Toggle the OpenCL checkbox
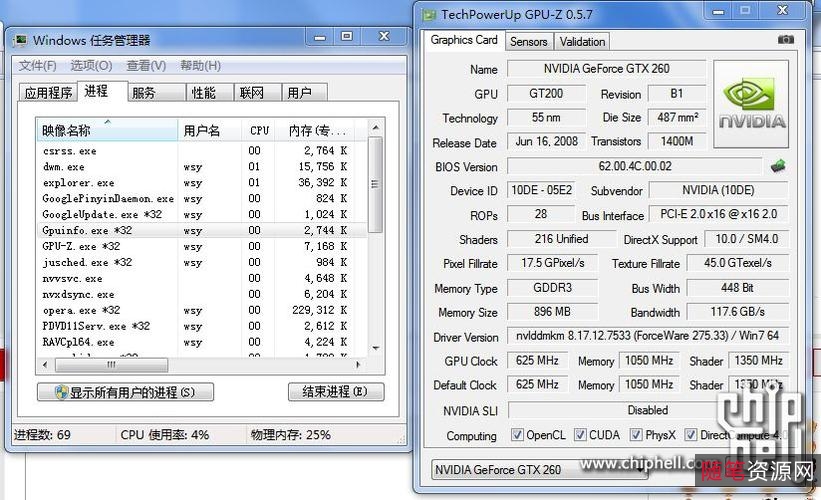This screenshot has height=500, width=821. click(517, 435)
